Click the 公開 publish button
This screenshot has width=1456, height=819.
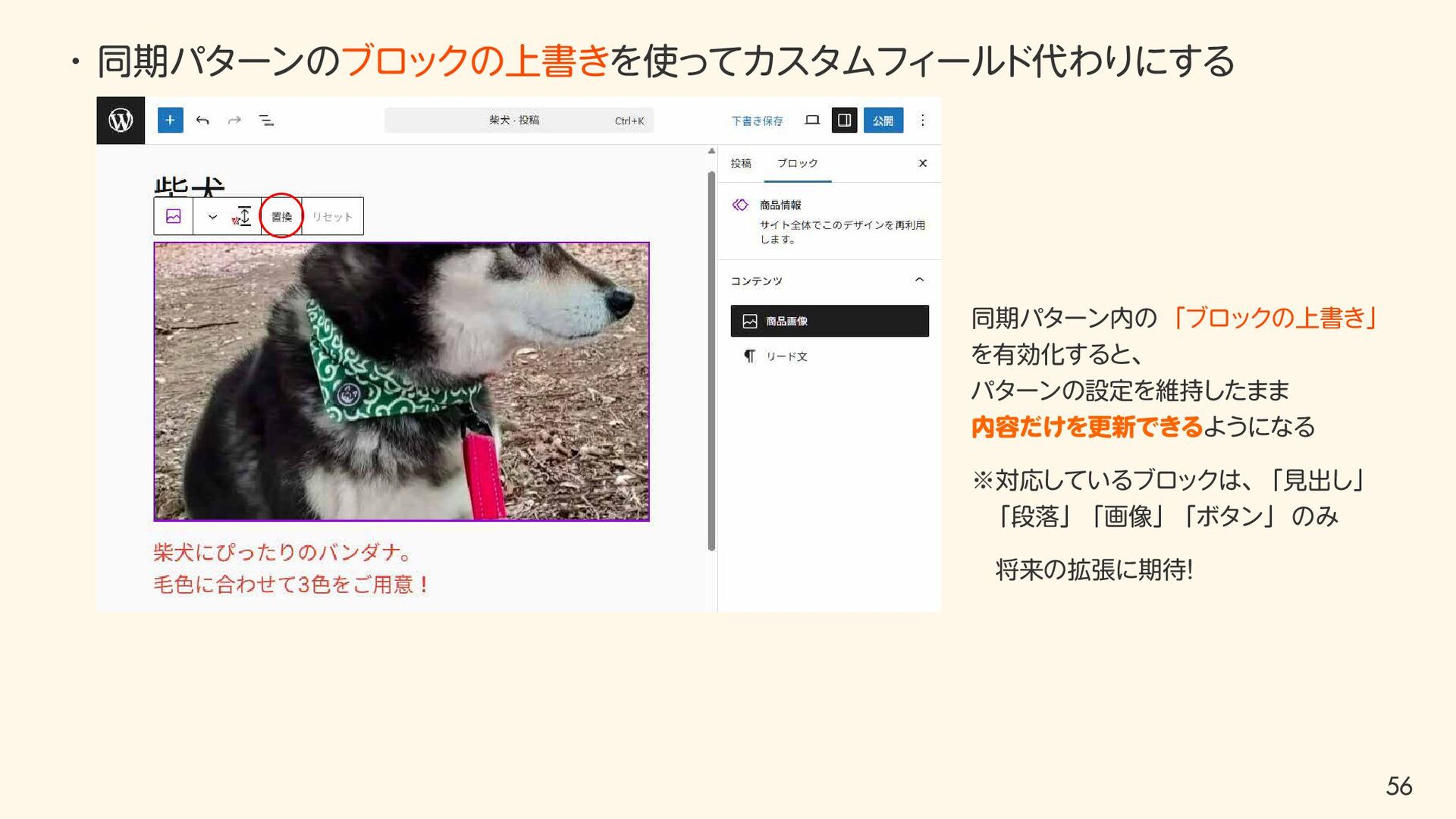[x=883, y=120]
